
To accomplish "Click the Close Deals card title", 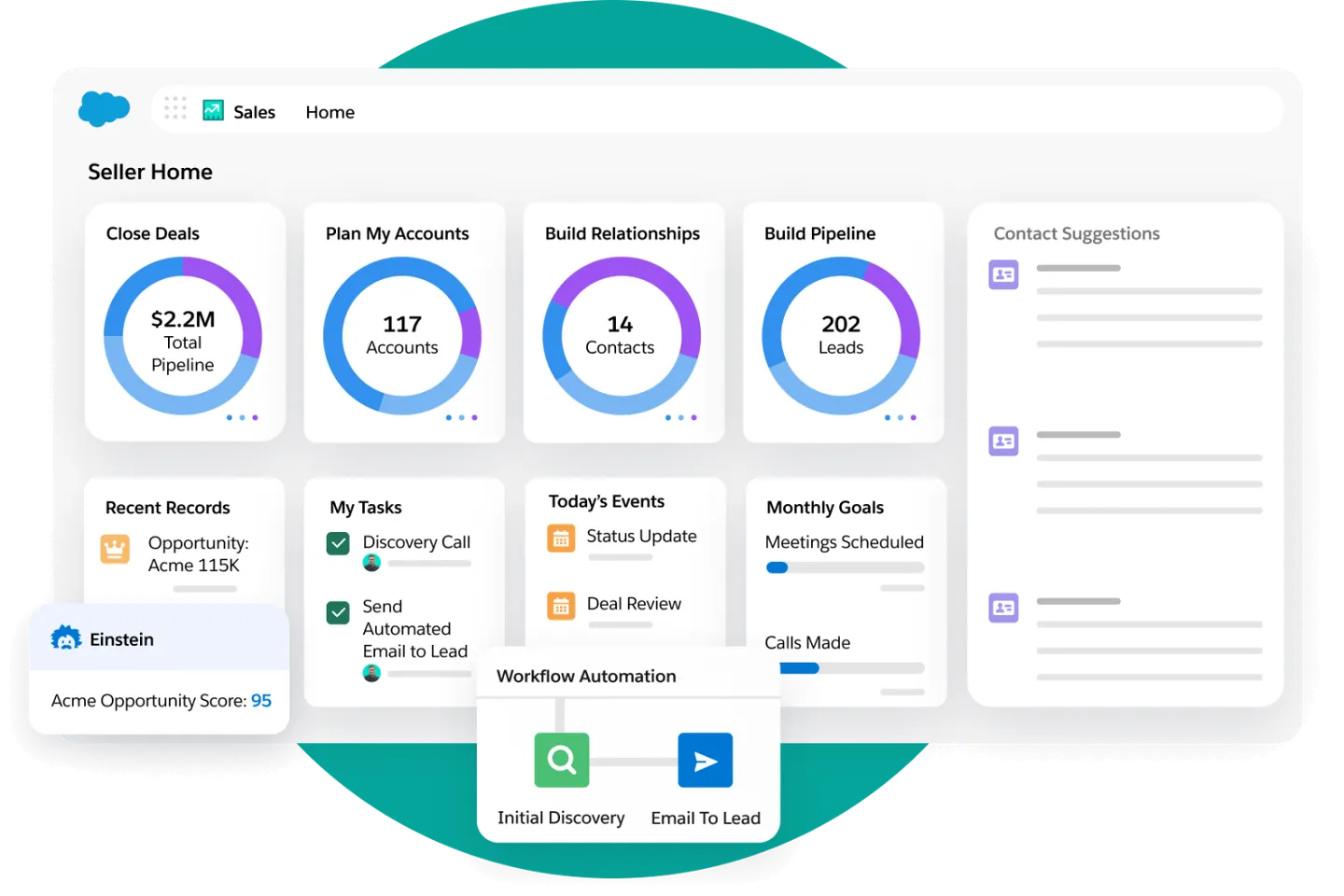I will (153, 233).
